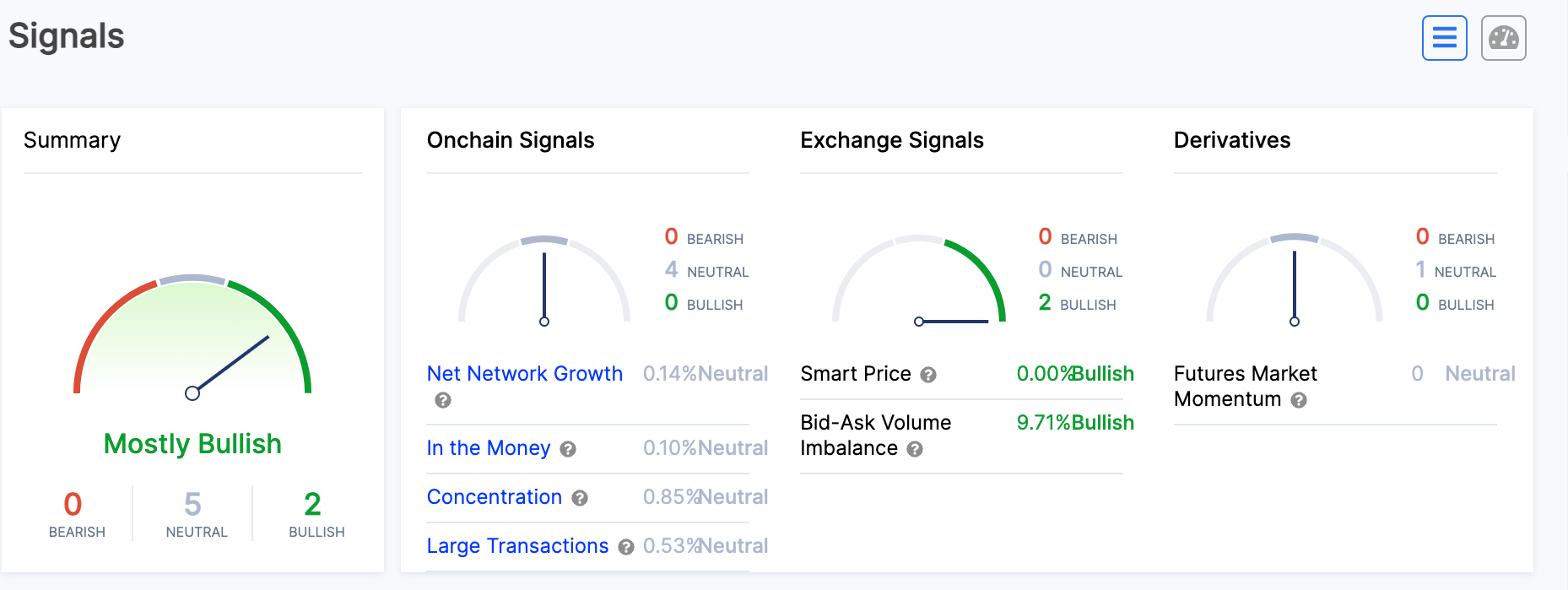1568x590 pixels.
Task: Open the In the Money link
Action: pyautogui.click(x=488, y=448)
